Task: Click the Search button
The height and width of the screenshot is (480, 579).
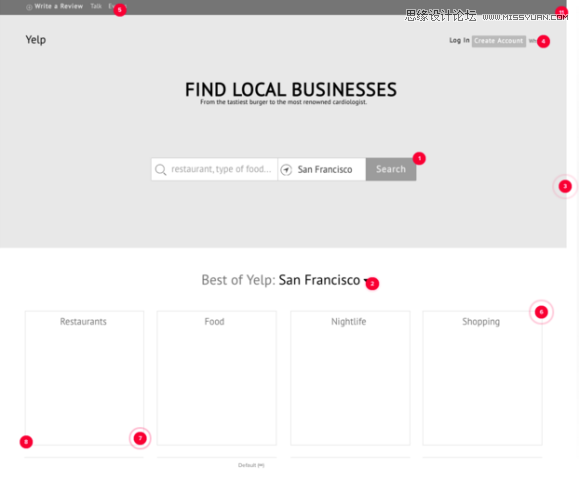Action: click(x=391, y=169)
